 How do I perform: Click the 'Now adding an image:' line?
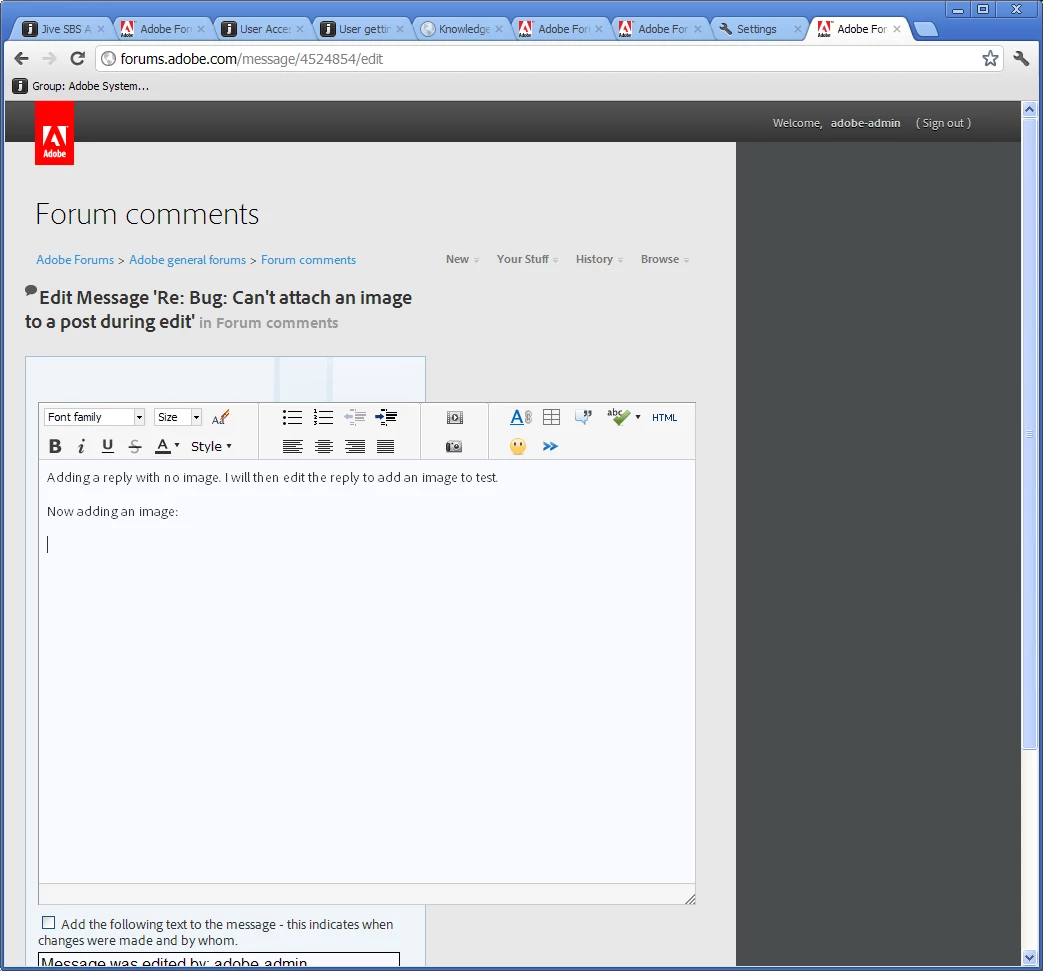pyautogui.click(x=112, y=511)
